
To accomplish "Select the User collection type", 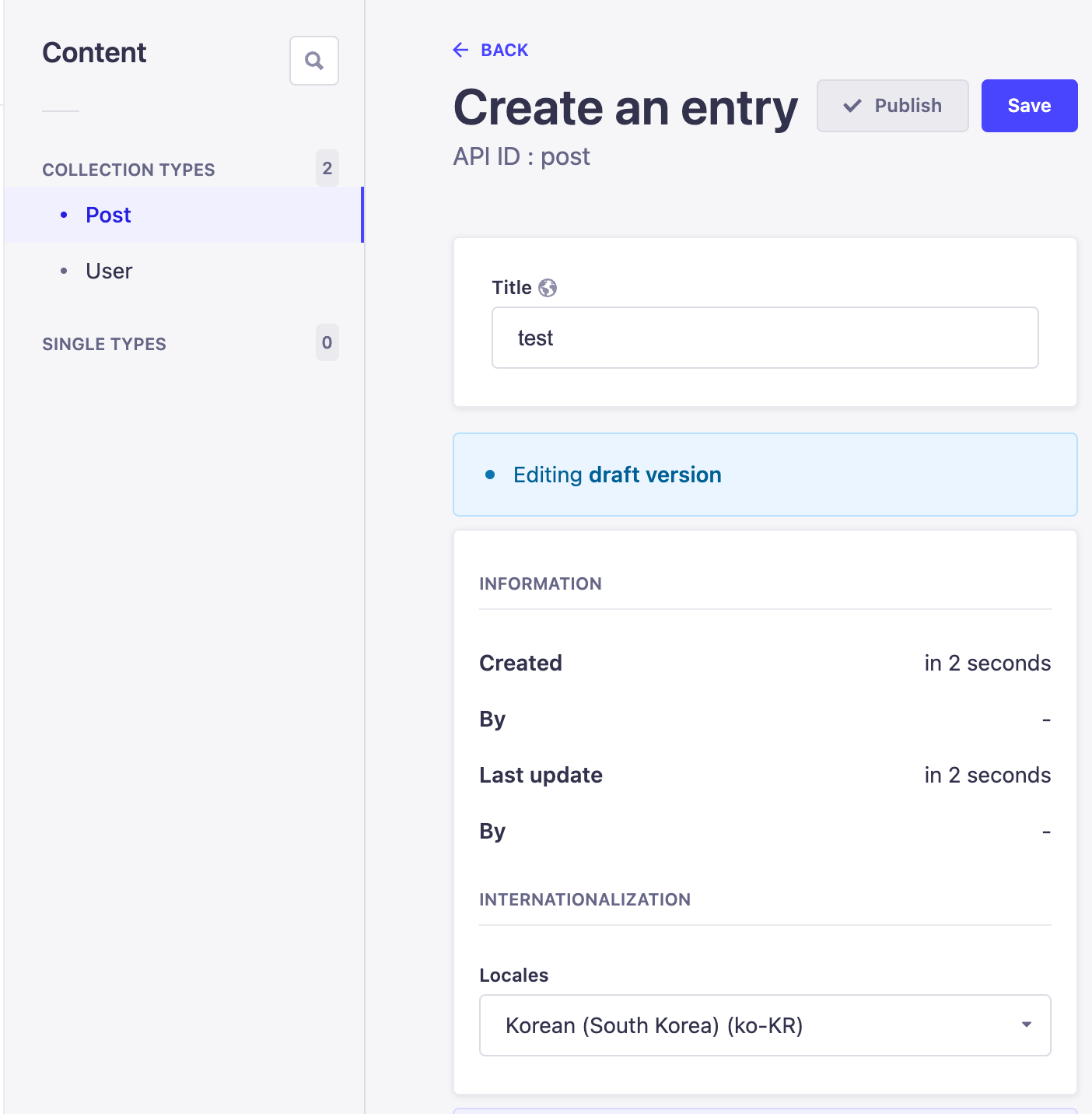I will point(108,271).
